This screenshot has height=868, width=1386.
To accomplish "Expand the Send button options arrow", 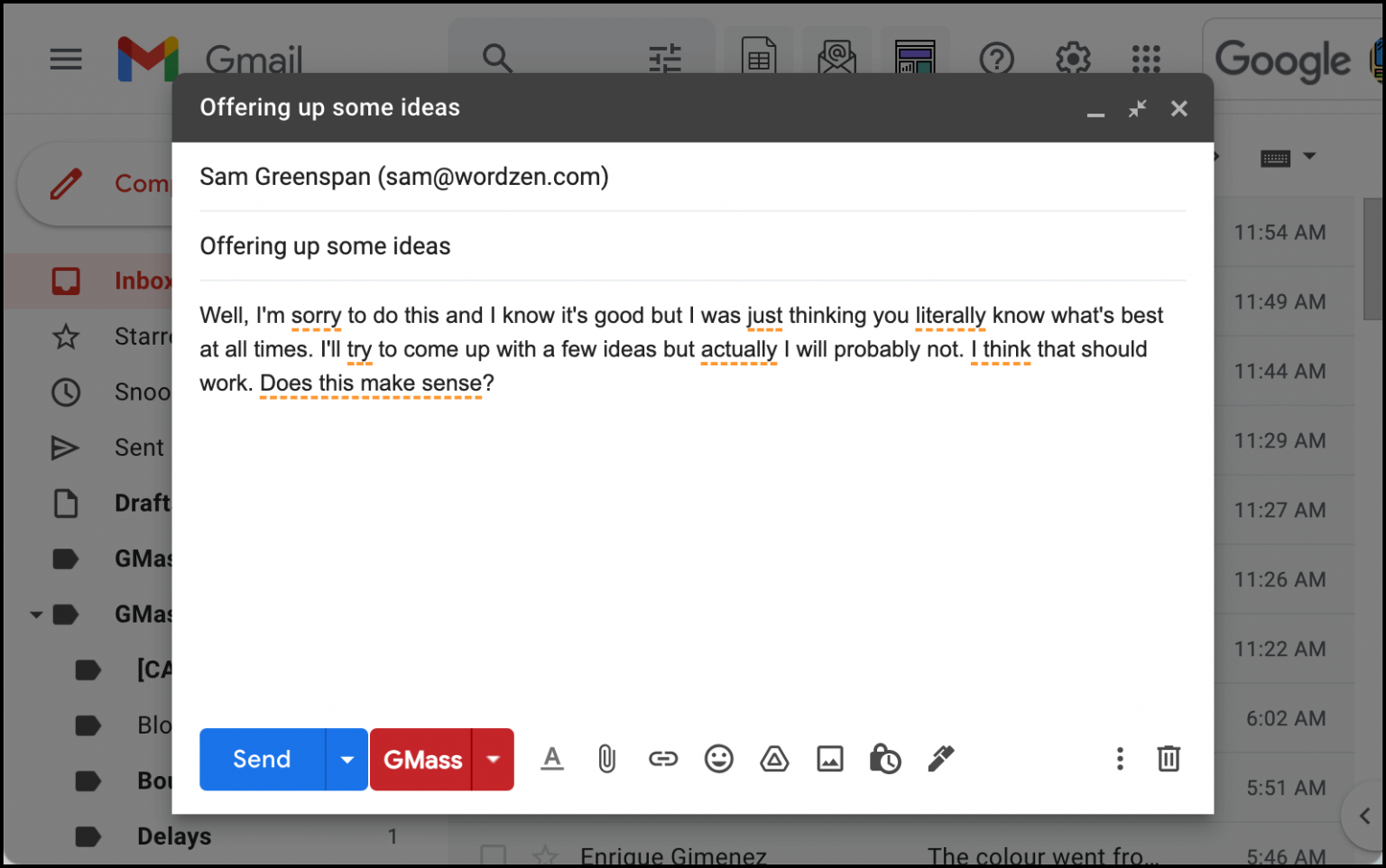I will (346, 759).
